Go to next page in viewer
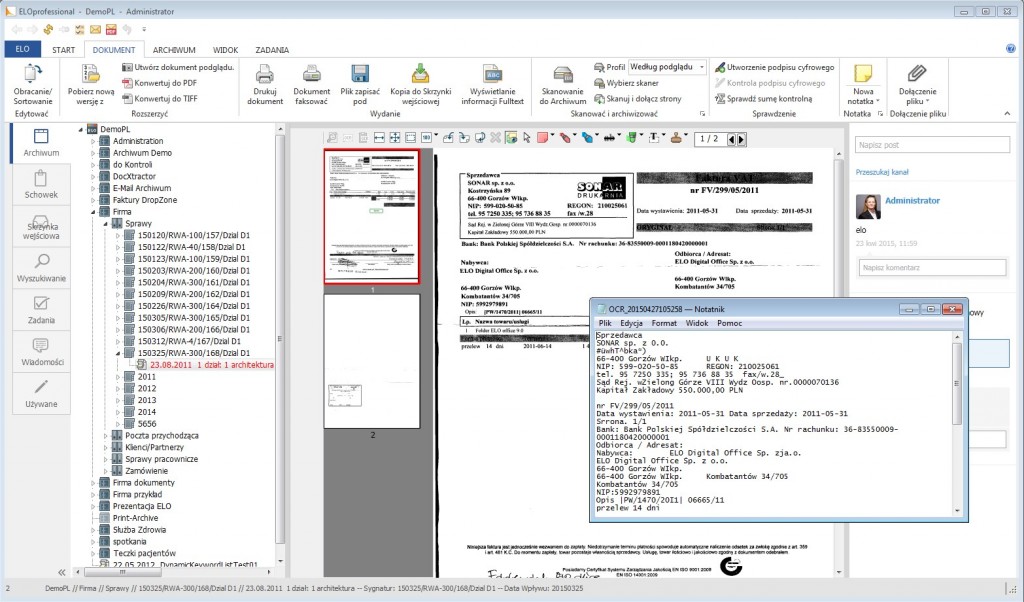The image size is (1024, 602). point(741,139)
